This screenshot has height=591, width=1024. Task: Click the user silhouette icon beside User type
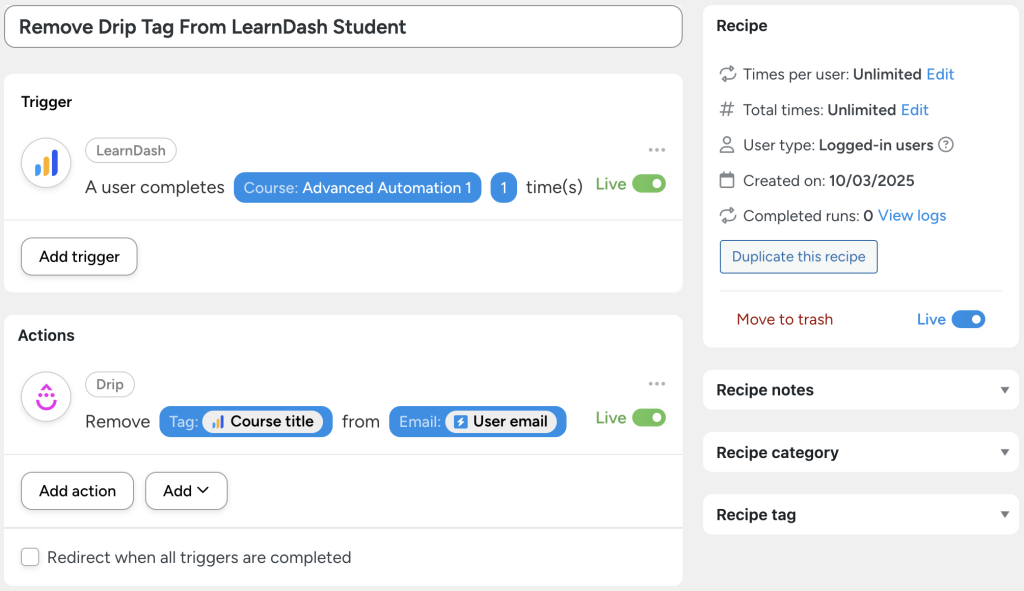(x=726, y=145)
